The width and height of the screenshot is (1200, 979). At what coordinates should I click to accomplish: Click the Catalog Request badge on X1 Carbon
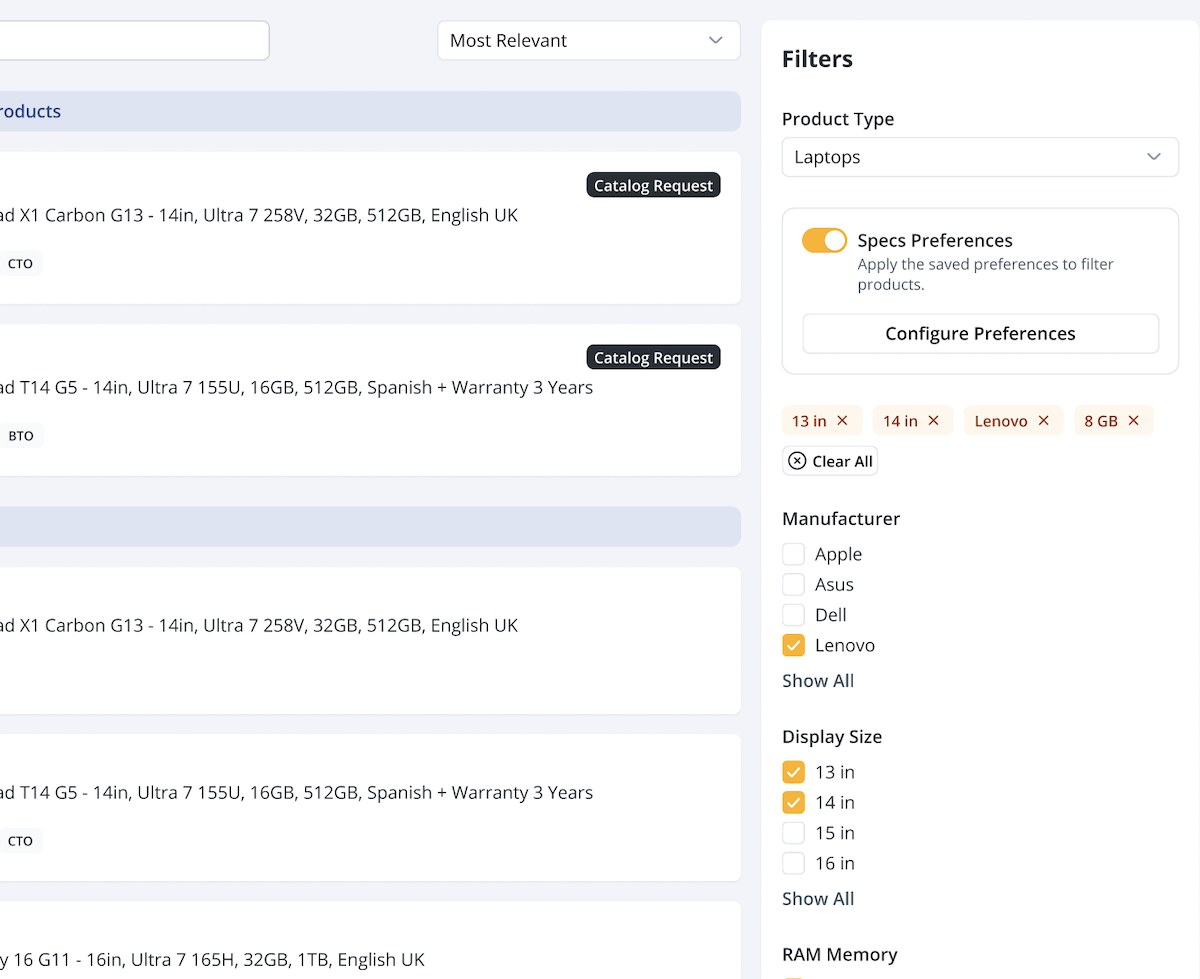pos(653,186)
